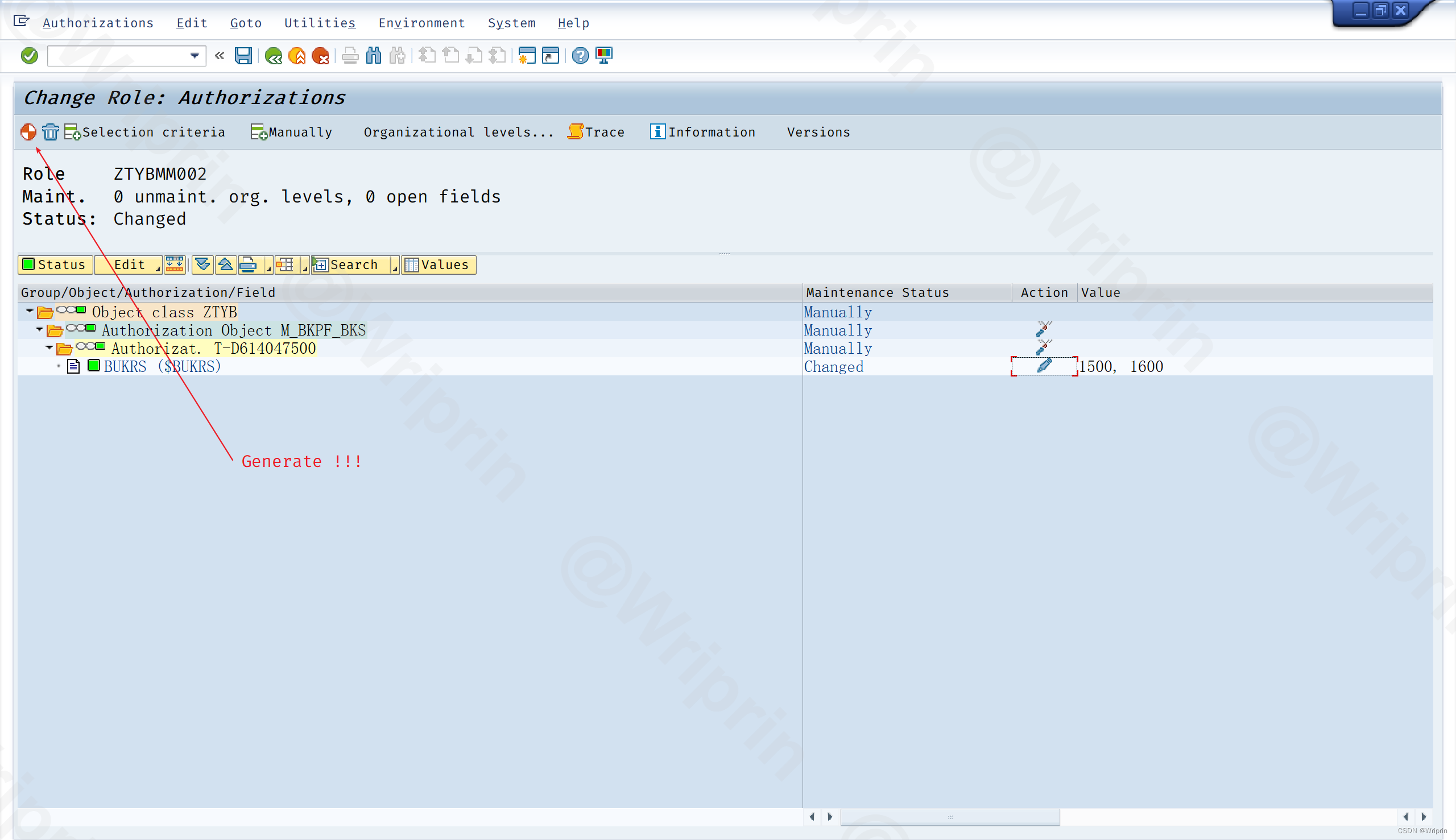Screen dimensions: 1456x840
Task: Click the Versions button
Action: [x=817, y=131]
